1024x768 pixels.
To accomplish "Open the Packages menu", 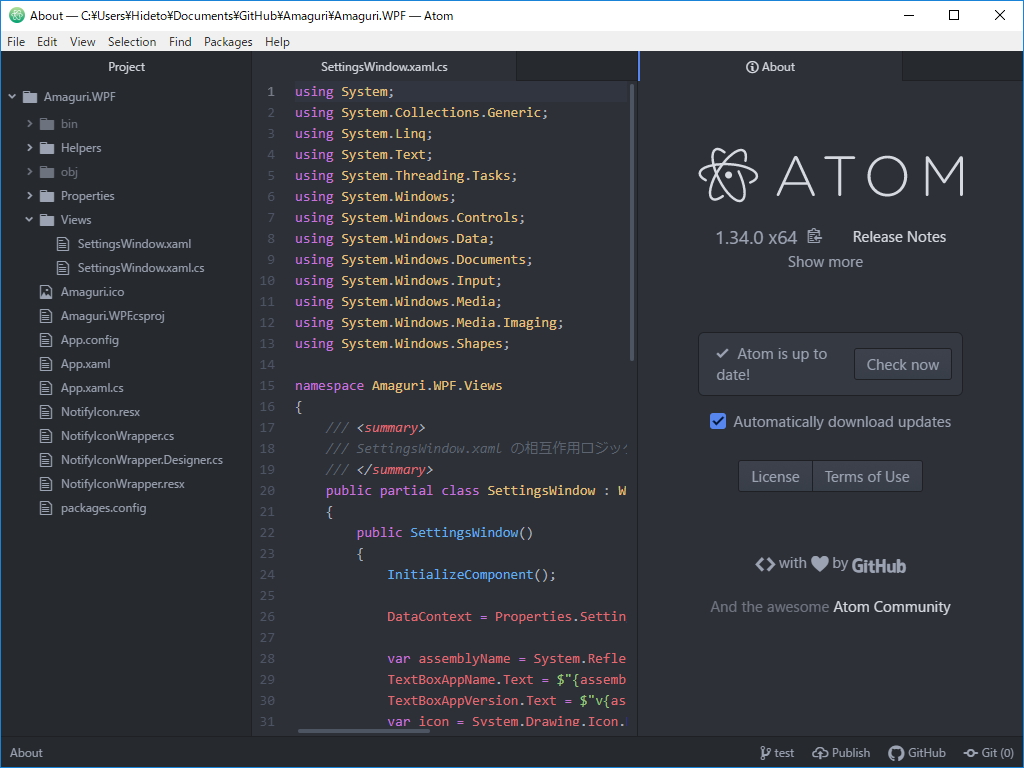I will click(x=227, y=42).
